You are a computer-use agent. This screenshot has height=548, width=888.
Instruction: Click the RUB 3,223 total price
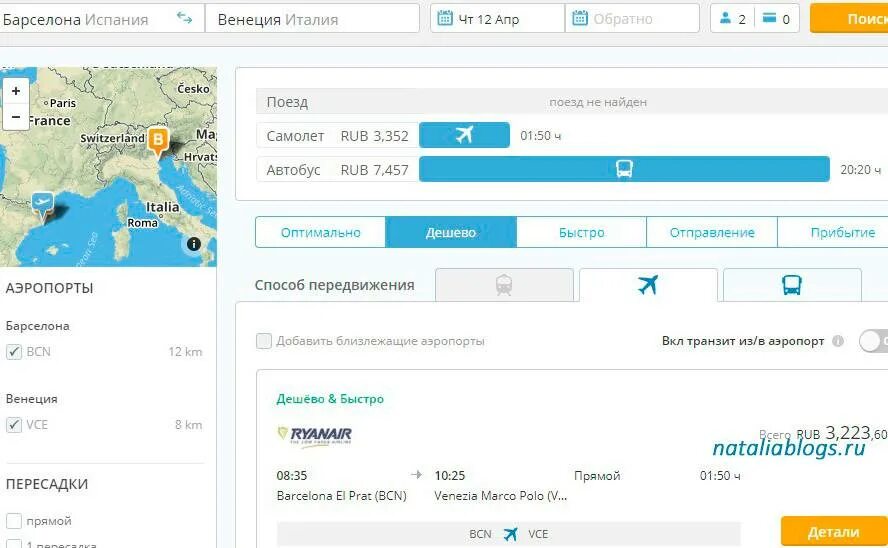[842, 434]
